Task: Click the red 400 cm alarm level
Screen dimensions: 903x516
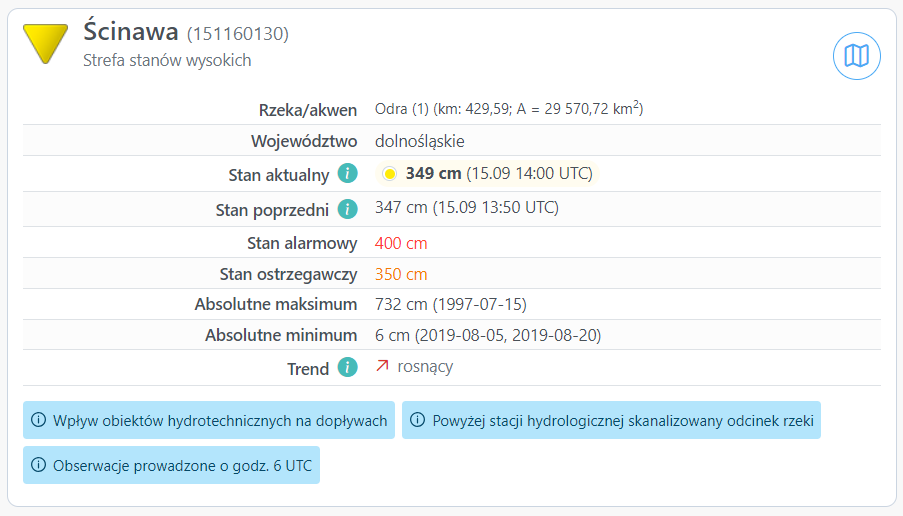Action: [x=401, y=243]
